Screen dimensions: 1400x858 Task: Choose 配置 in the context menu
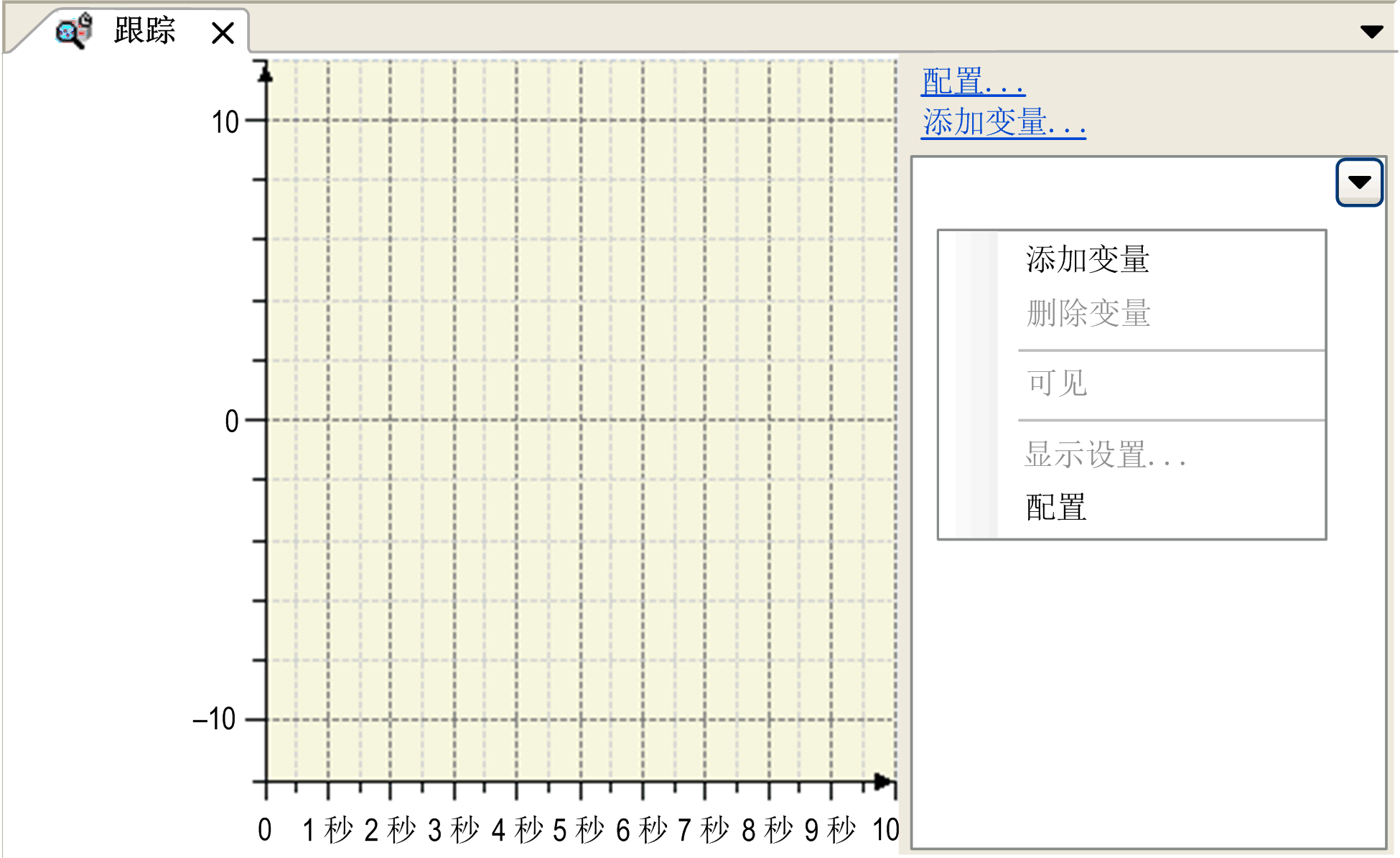pyautogui.click(x=1055, y=508)
